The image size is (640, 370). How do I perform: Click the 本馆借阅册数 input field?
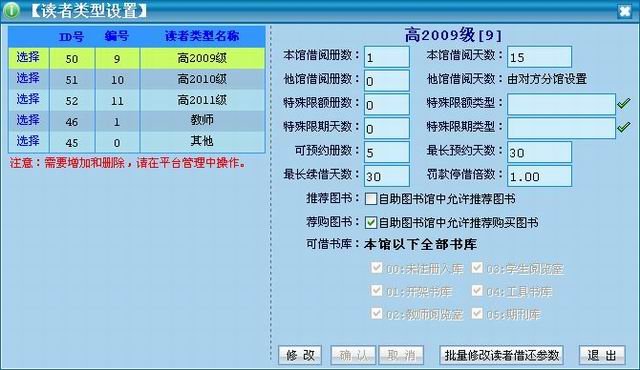[387, 57]
